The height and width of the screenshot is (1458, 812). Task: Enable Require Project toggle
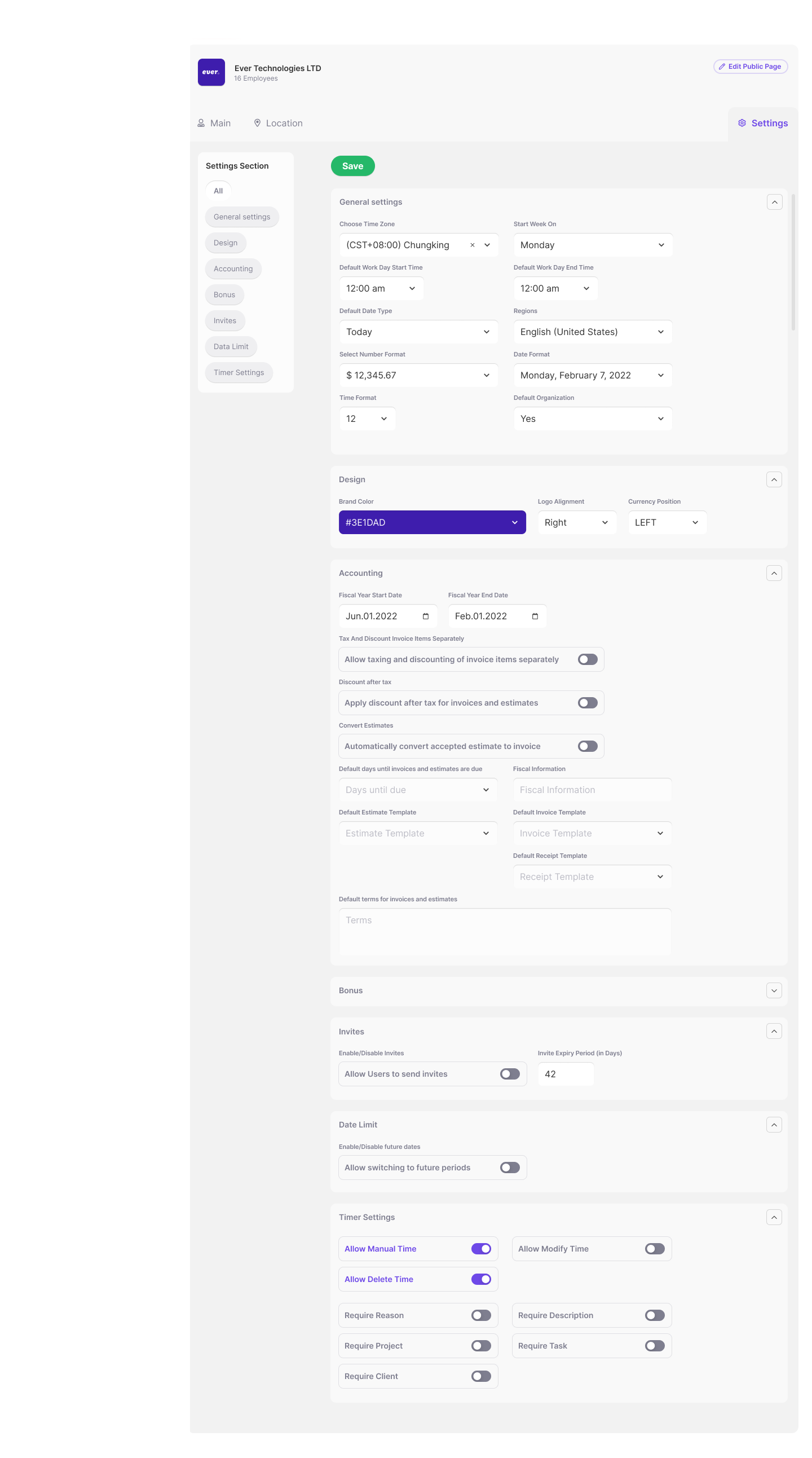tap(481, 1346)
